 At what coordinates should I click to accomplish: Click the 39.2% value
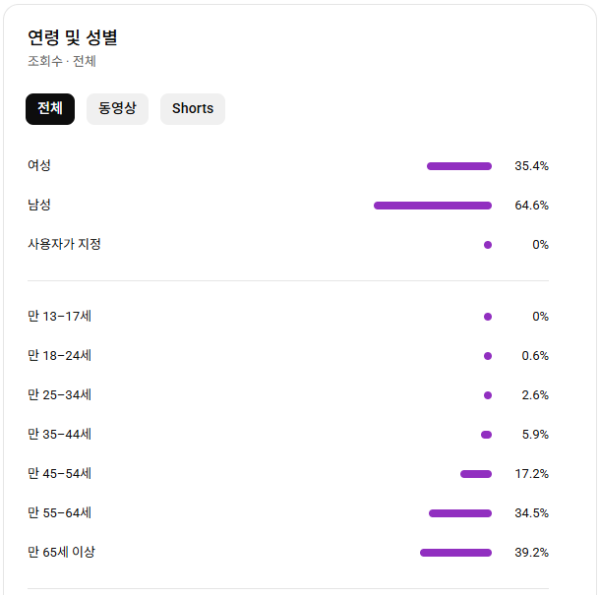531,552
